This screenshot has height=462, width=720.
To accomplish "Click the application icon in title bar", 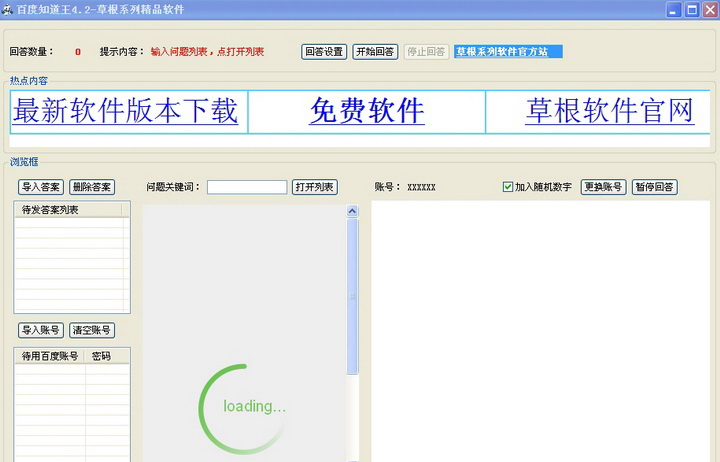I will (x=7, y=9).
